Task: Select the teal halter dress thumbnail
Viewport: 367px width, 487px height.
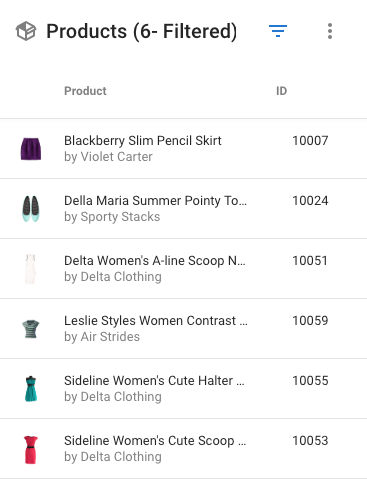Action: [x=31, y=389]
